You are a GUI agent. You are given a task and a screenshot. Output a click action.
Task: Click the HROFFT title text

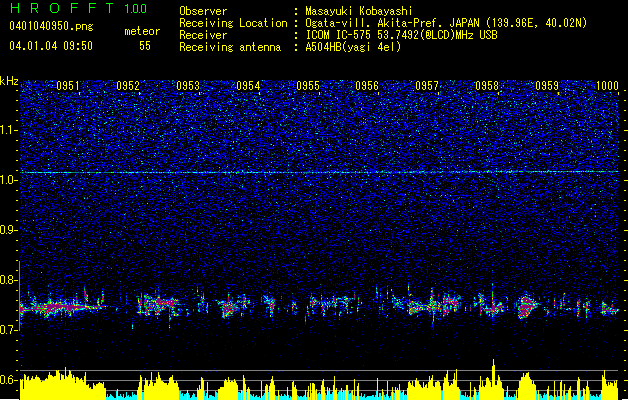pyautogui.click(x=63, y=8)
